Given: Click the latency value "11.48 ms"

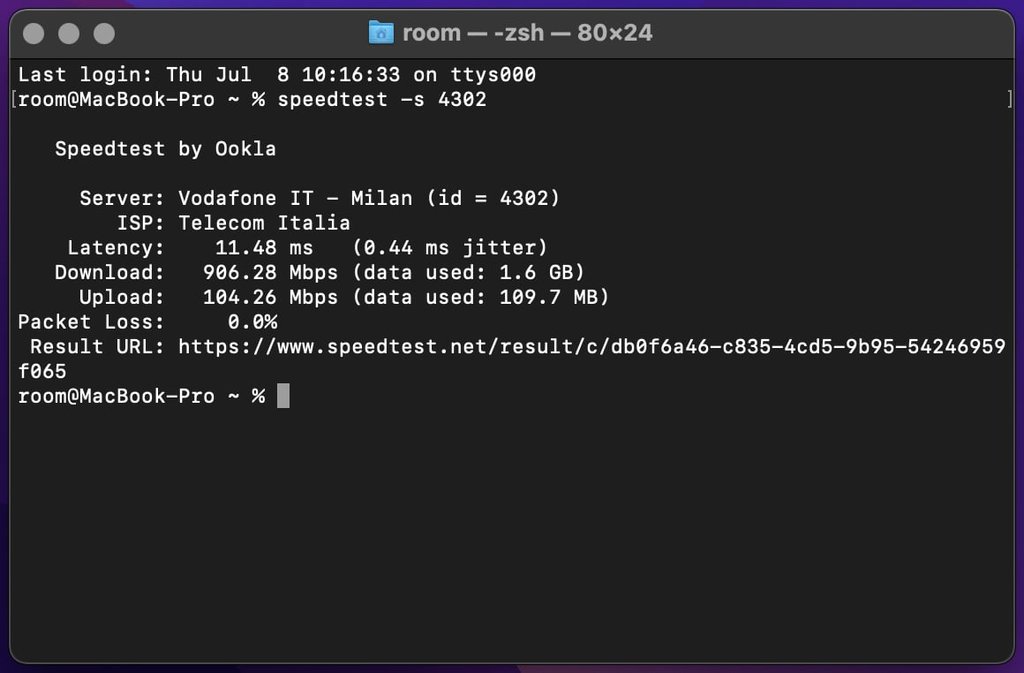Looking at the screenshot, I should [x=264, y=248].
